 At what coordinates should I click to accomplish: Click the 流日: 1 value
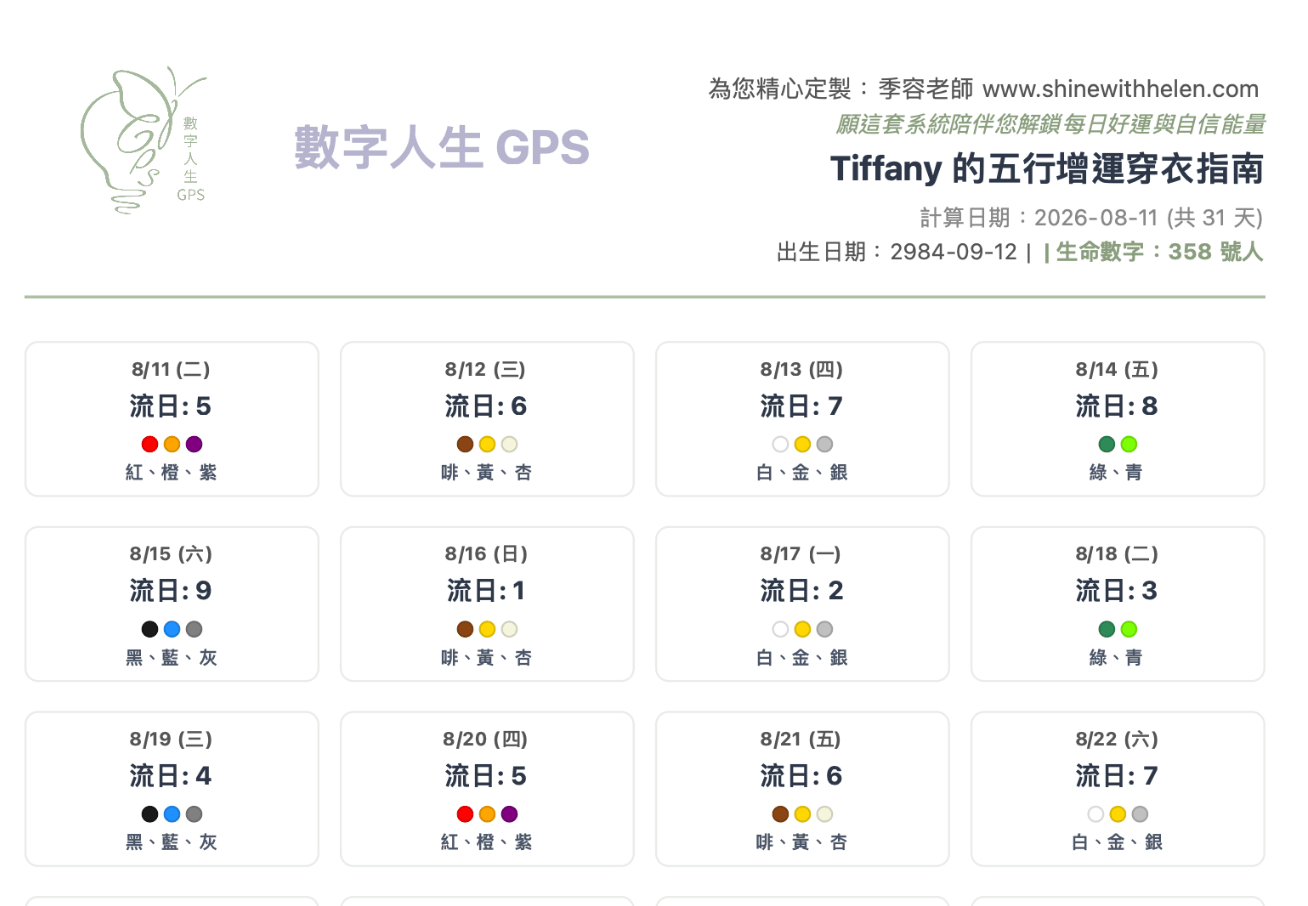486,591
